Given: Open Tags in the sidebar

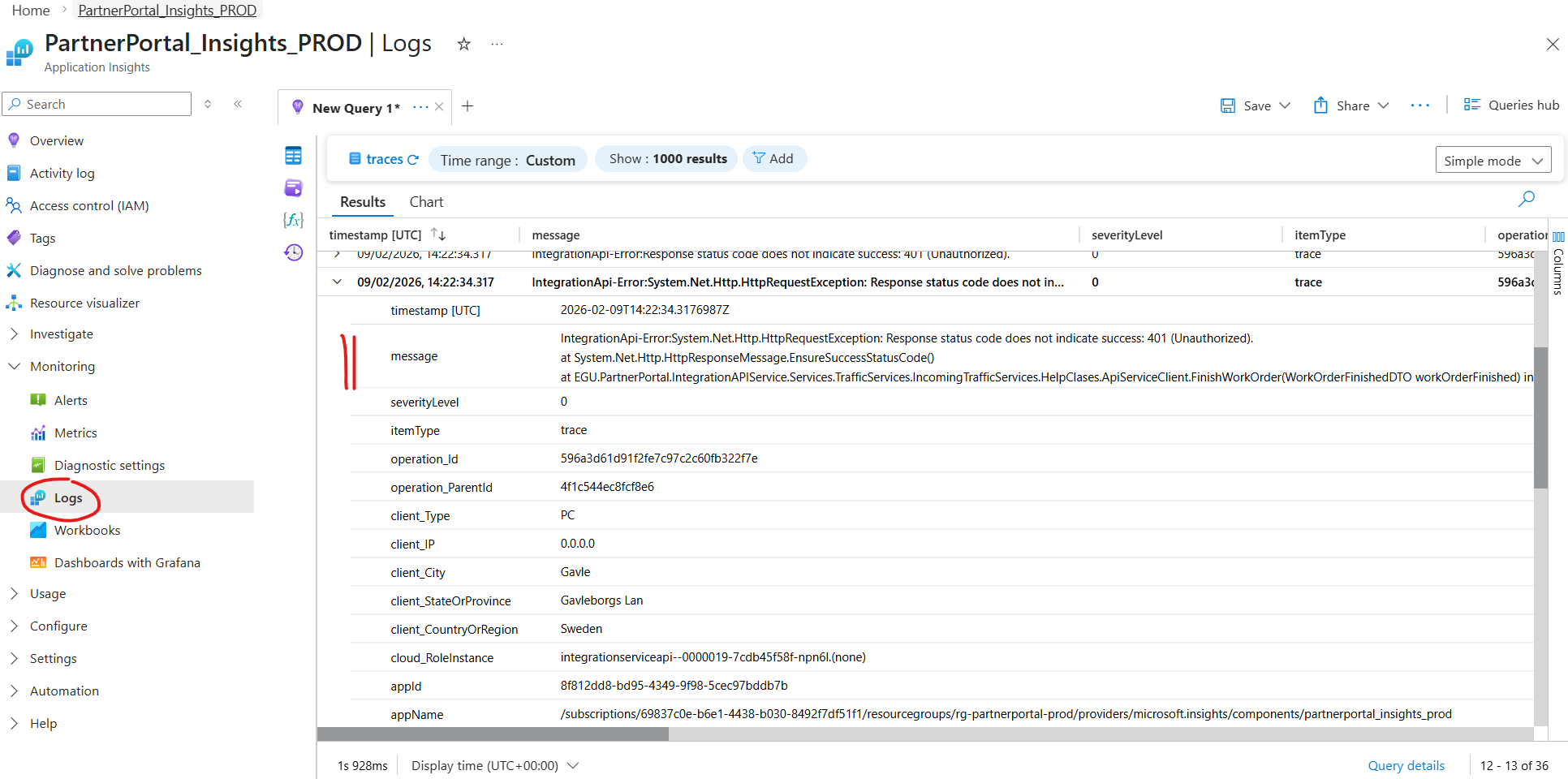Looking at the screenshot, I should [x=42, y=238].
